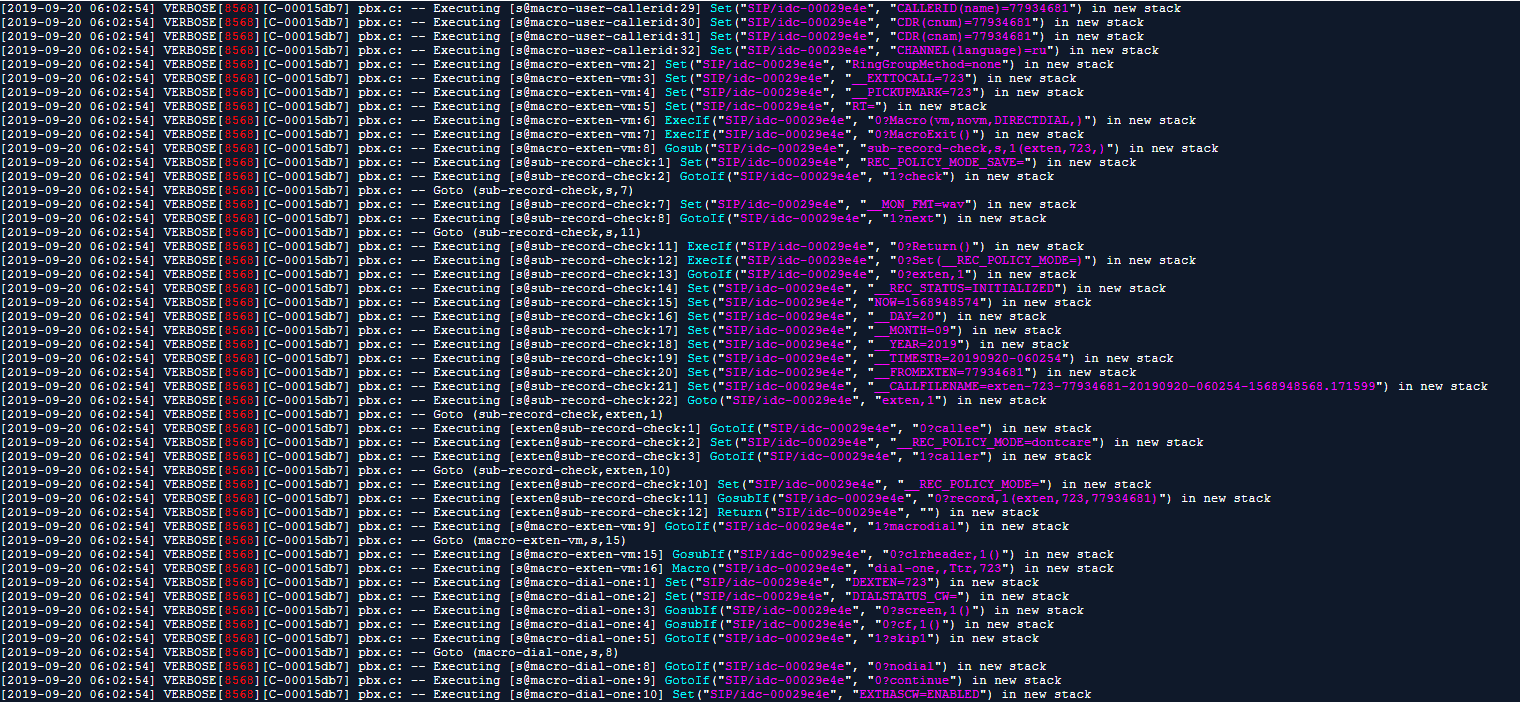Viewport: 1520px width, 702px height.
Task: Click the 0?Set(__REC_POLICY_MODE=) argument
Action: point(993,260)
